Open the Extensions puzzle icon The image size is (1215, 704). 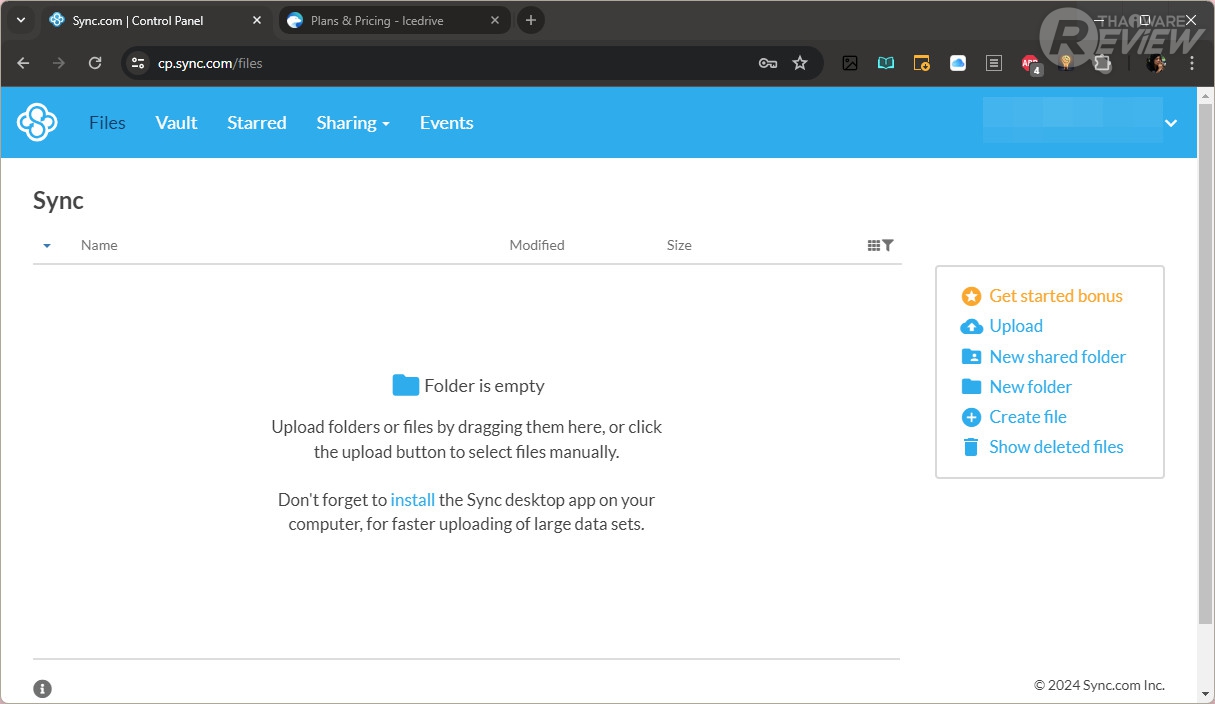click(x=1102, y=63)
